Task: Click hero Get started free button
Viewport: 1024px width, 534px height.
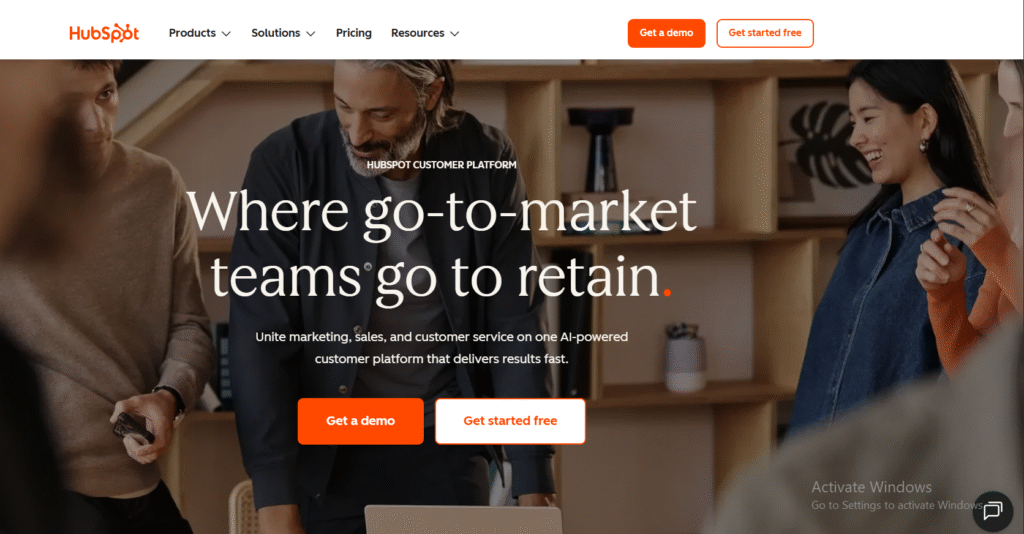Action: click(x=510, y=421)
